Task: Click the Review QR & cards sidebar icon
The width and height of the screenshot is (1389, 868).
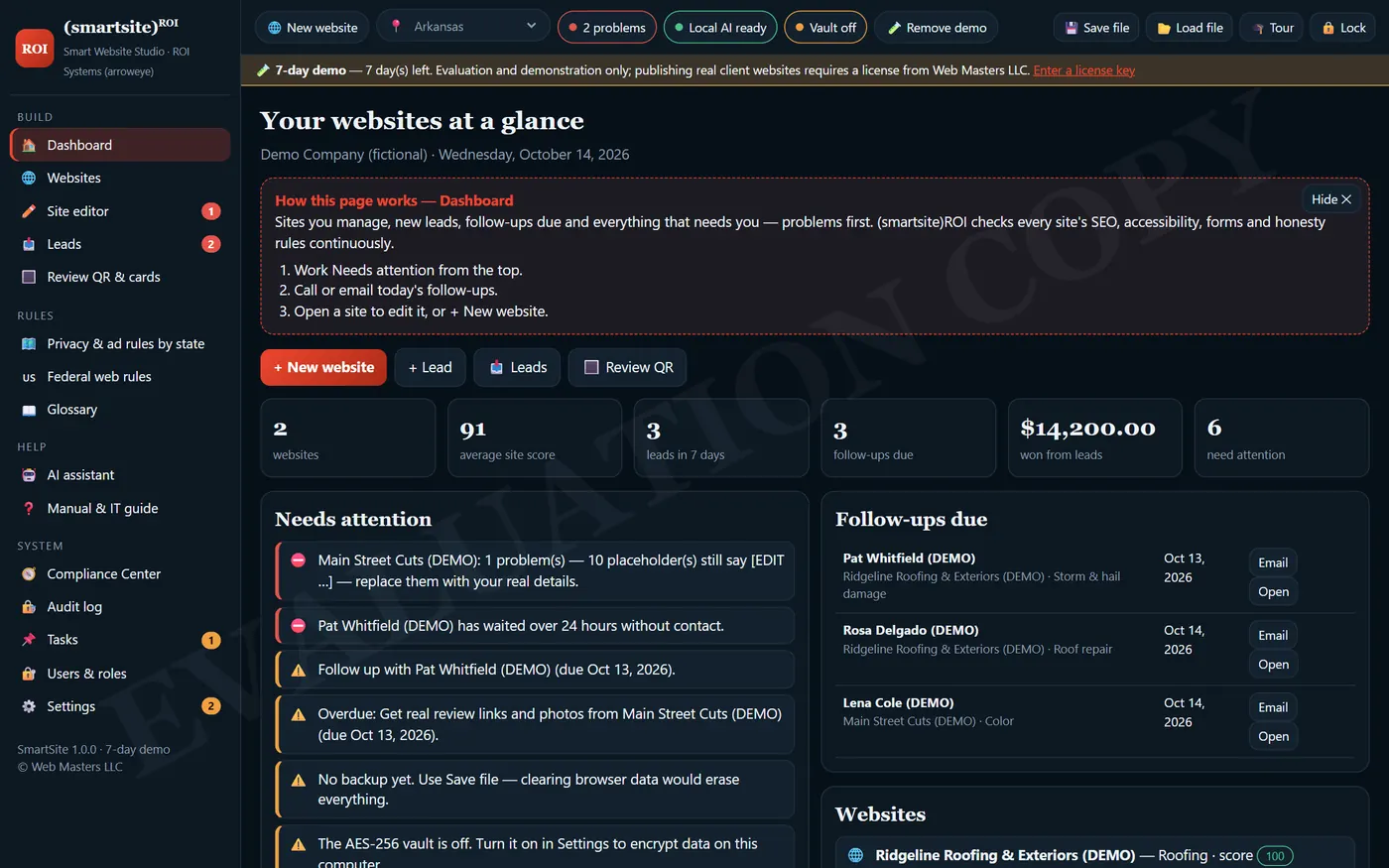Action: (x=29, y=277)
